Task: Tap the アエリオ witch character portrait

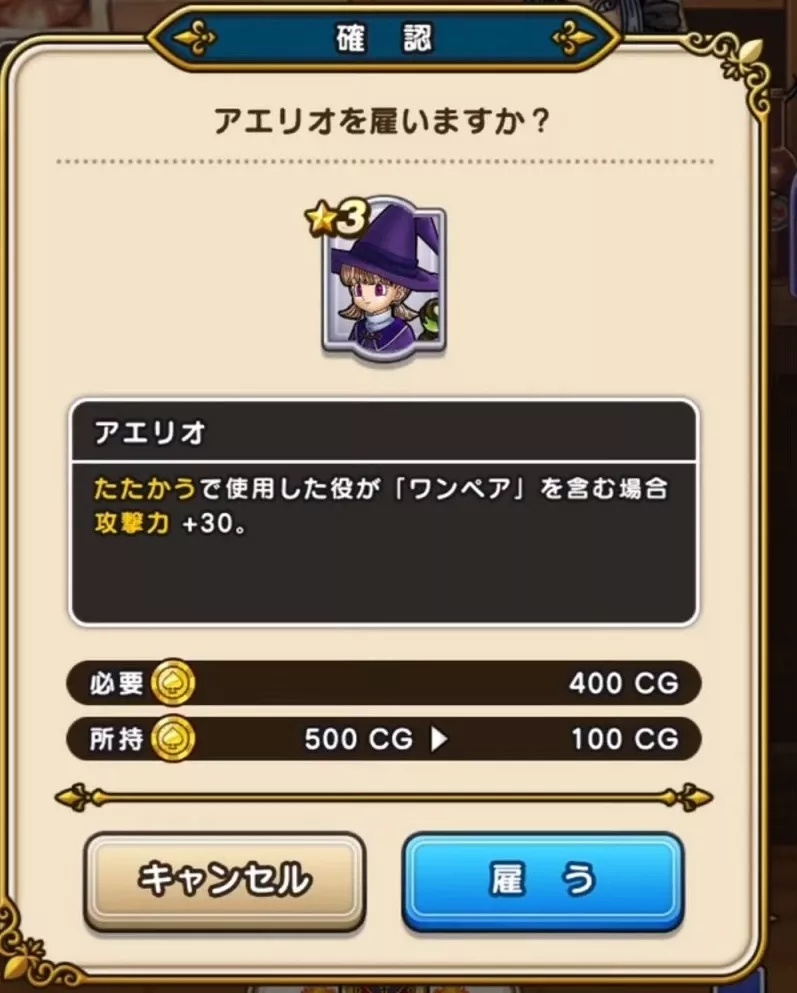Action: (384, 281)
